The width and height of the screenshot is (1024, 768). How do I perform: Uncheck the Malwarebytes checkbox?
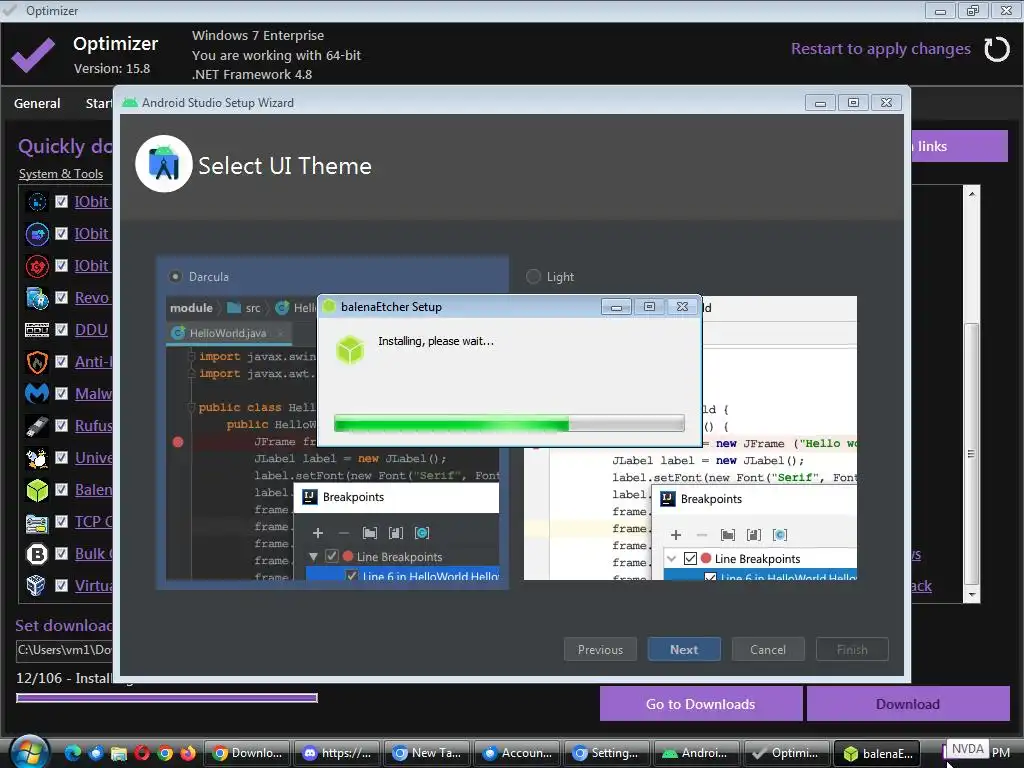pyautogui.click(x=61, y=393)
